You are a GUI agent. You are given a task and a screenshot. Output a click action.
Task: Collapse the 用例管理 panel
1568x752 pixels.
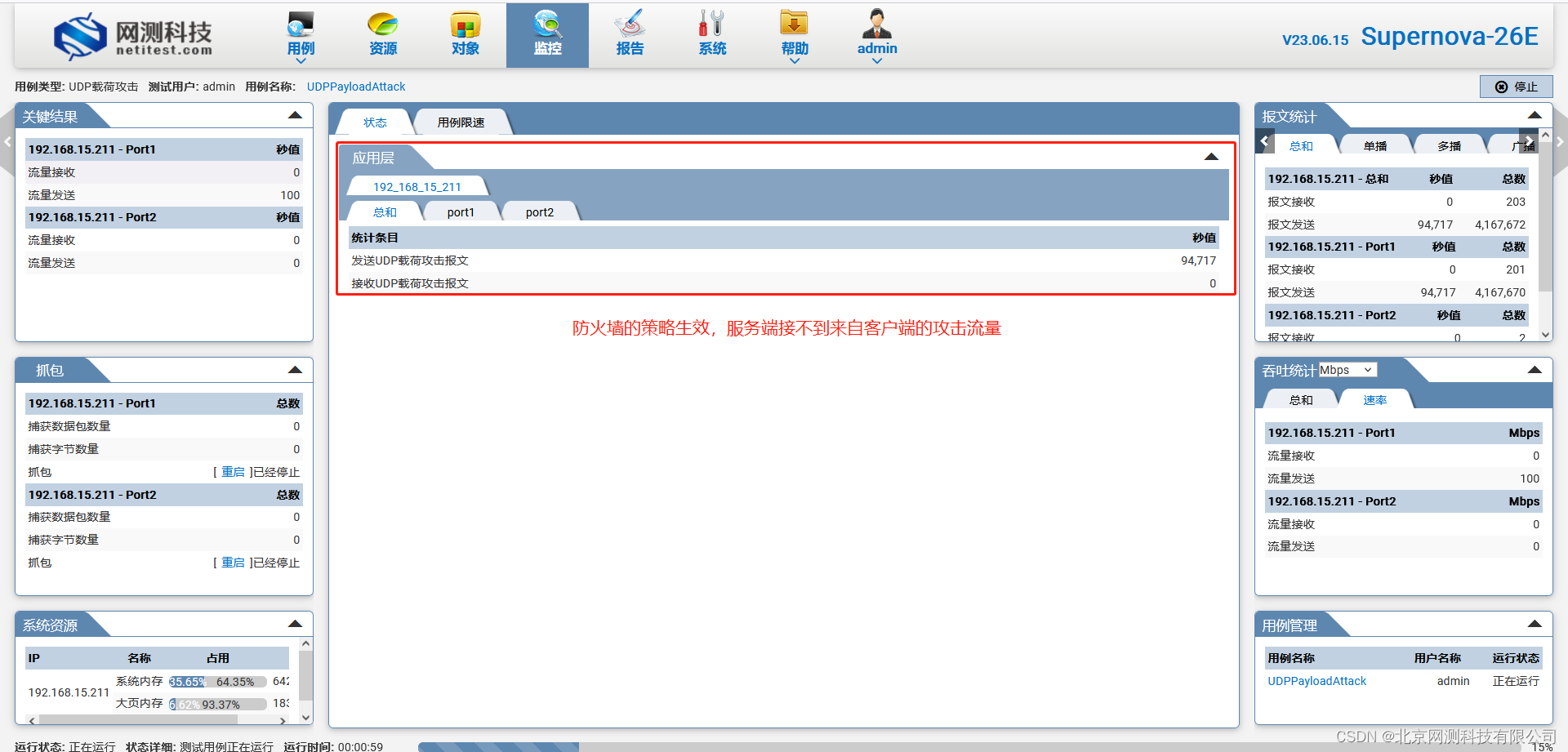click(x=1535, y=624)
